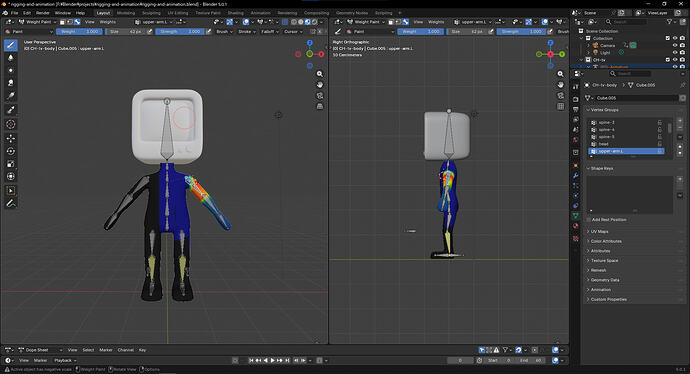Open the Render properties tab
Screen dimensions: 690x374
[x=576, y=99]
